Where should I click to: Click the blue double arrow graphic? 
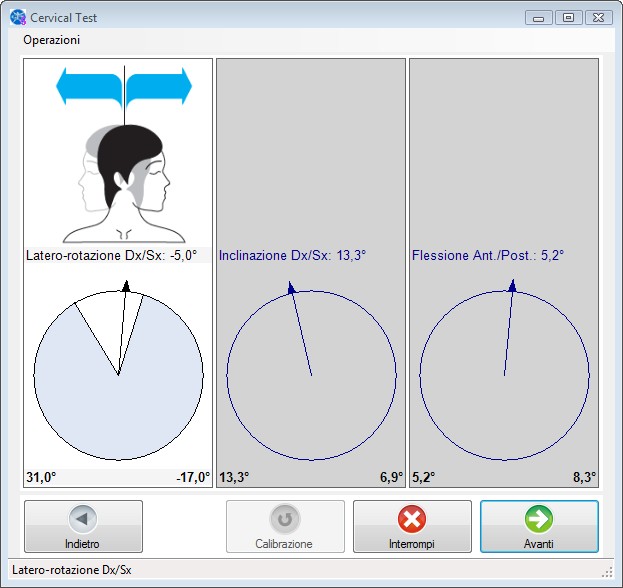pyautogui.click(x=124, y=87)
